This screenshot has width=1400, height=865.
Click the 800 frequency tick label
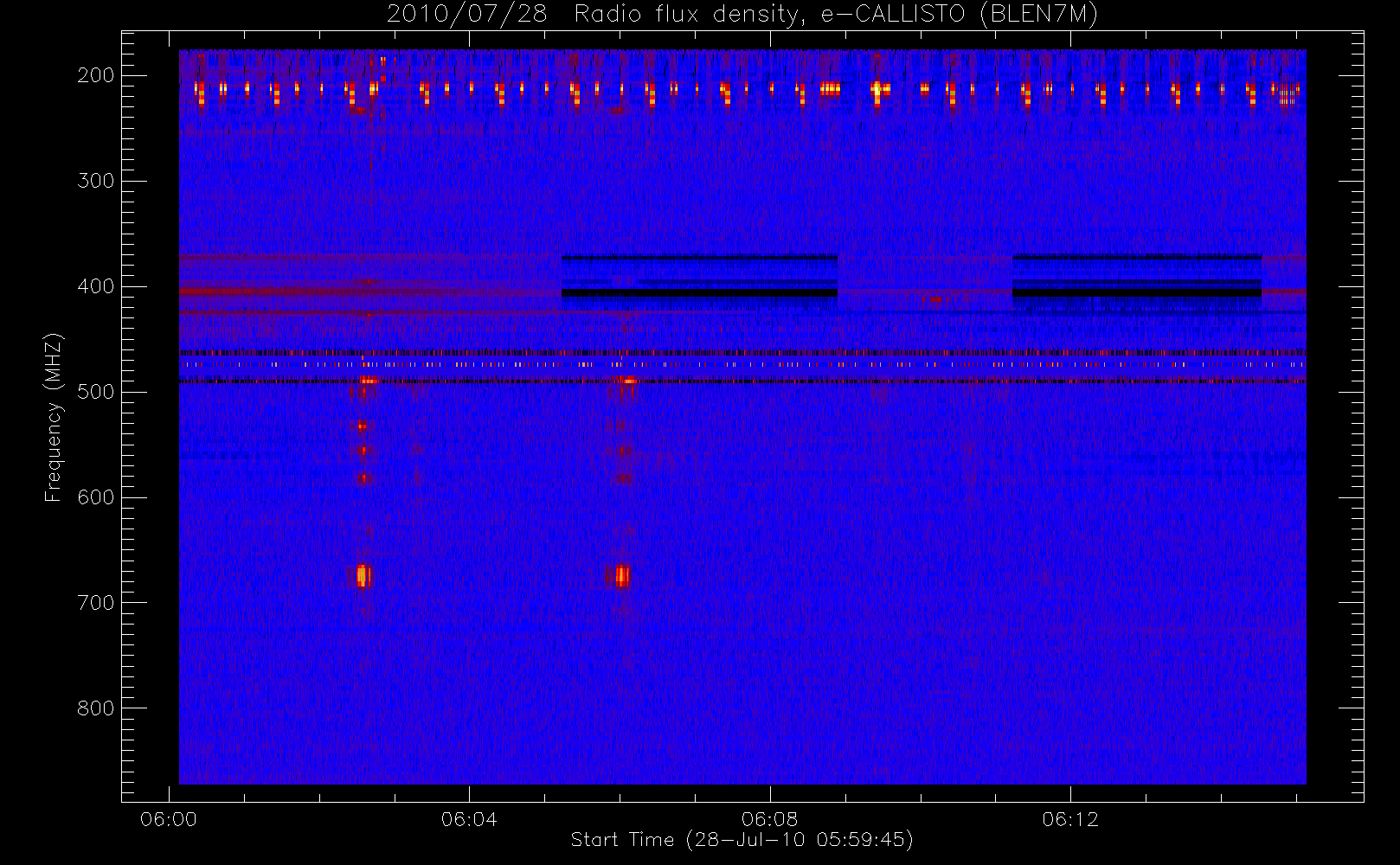click(x=96, y=708)
